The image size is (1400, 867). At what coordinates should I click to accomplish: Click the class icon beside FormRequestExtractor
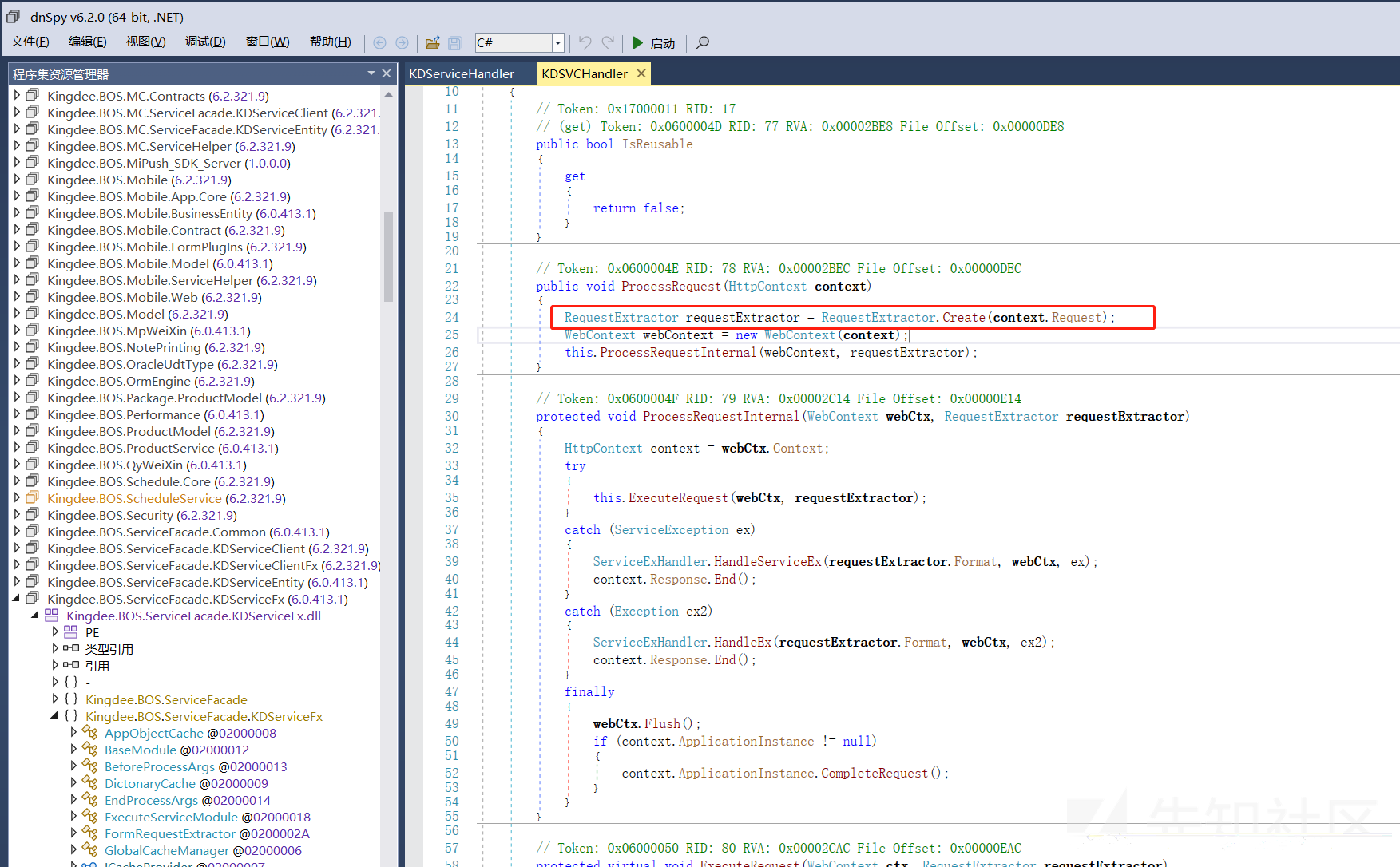point(90,833)
